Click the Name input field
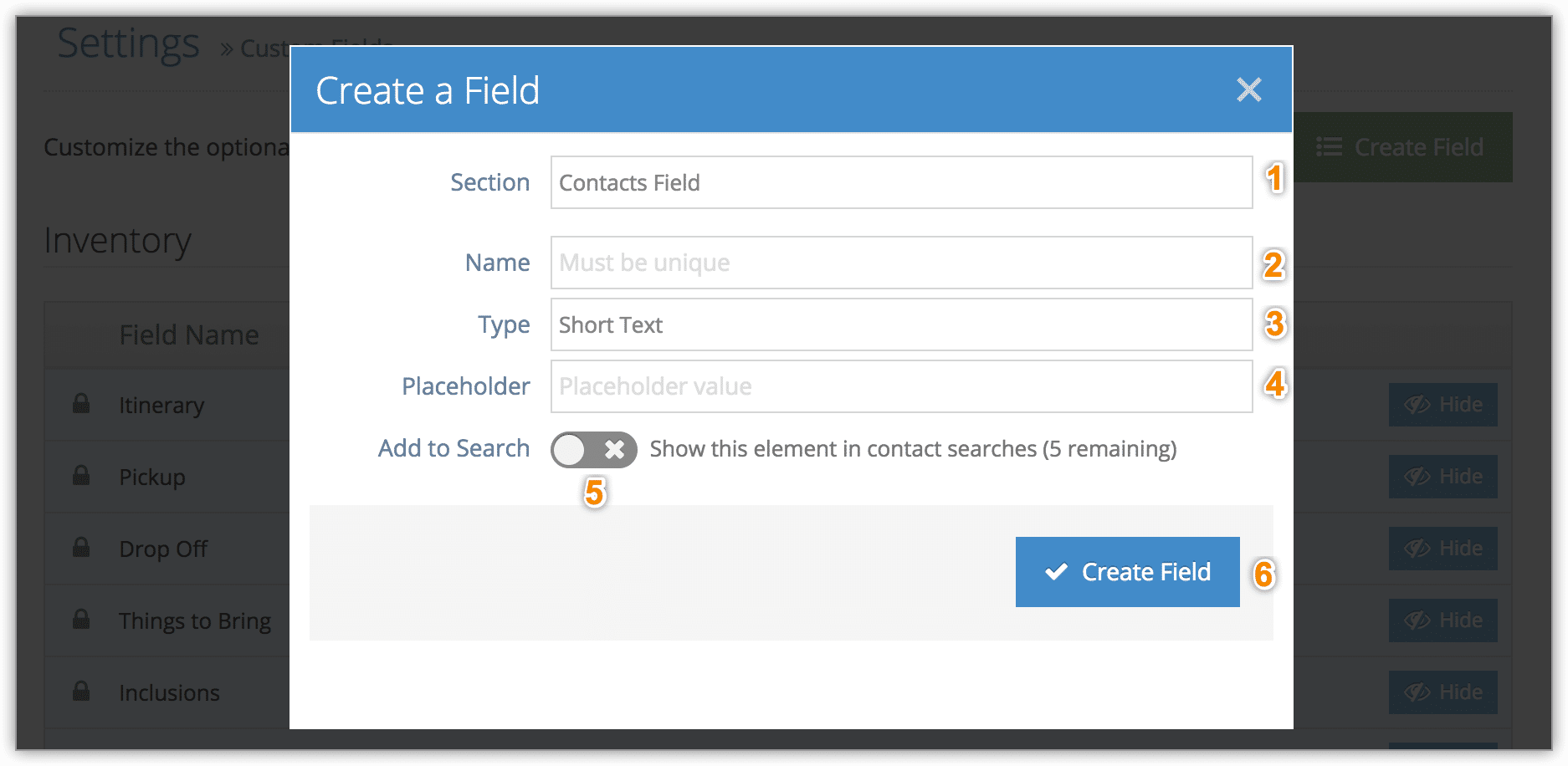1568x766 pixels. click(901, 263)
